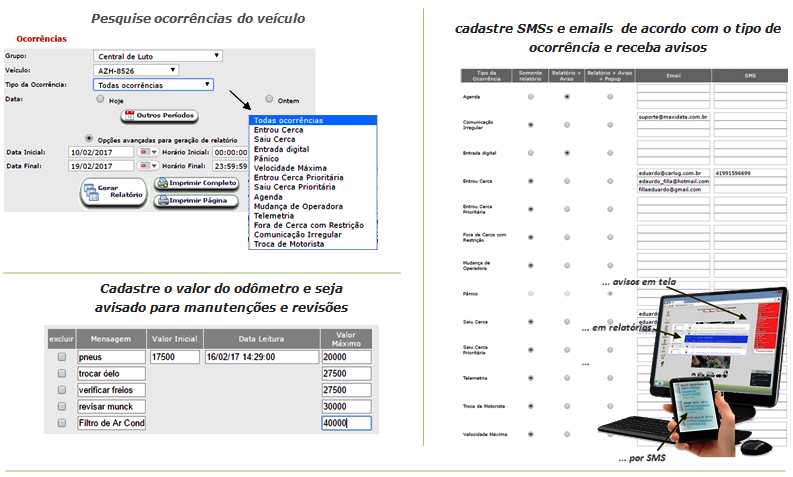The image size is (793, 477).
Task: Click the Horário Inicial time field
Action: tap(230, 152)
